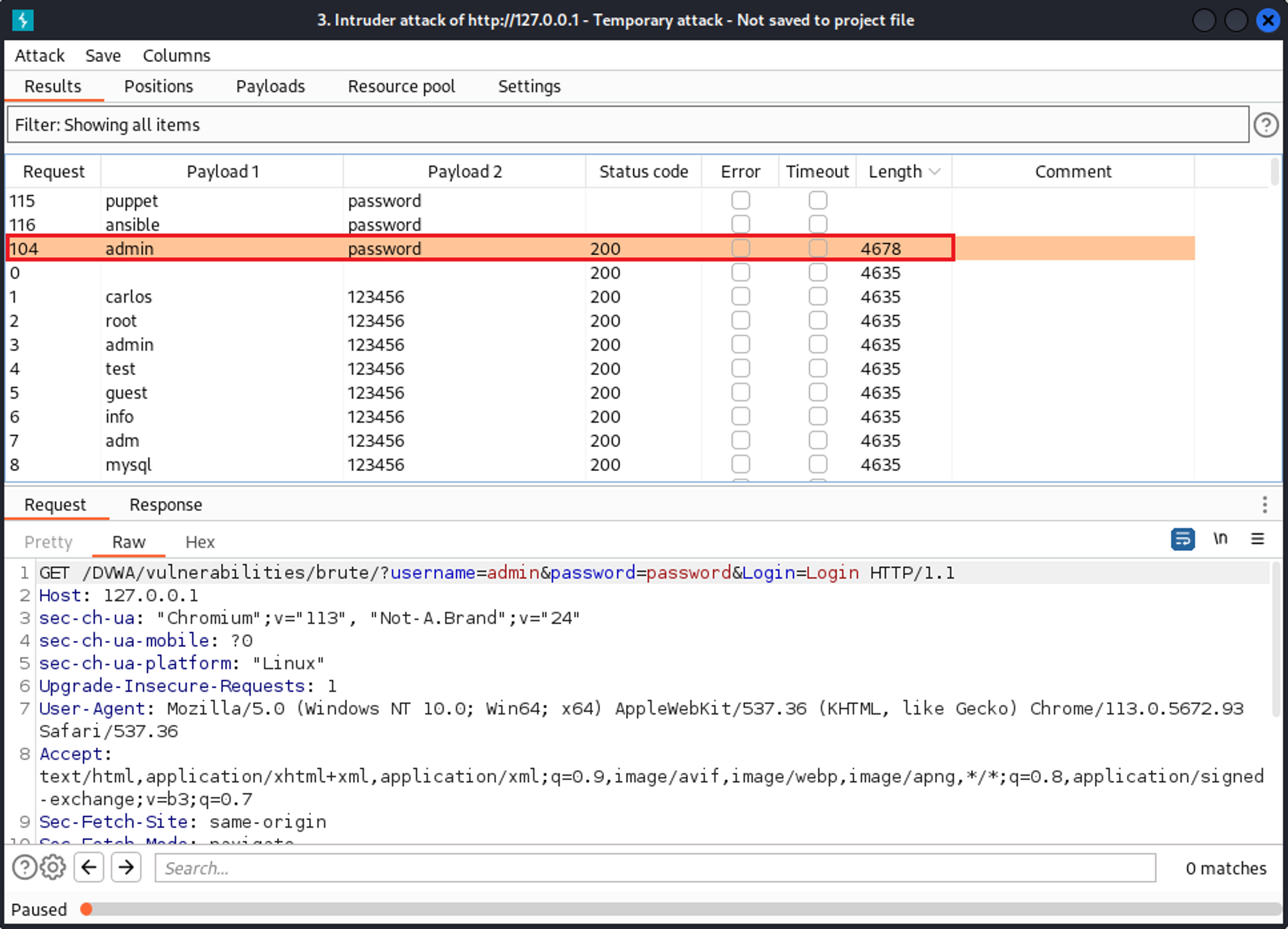
Task: Show non-printable characters with \n icon
Action: 1220,539
